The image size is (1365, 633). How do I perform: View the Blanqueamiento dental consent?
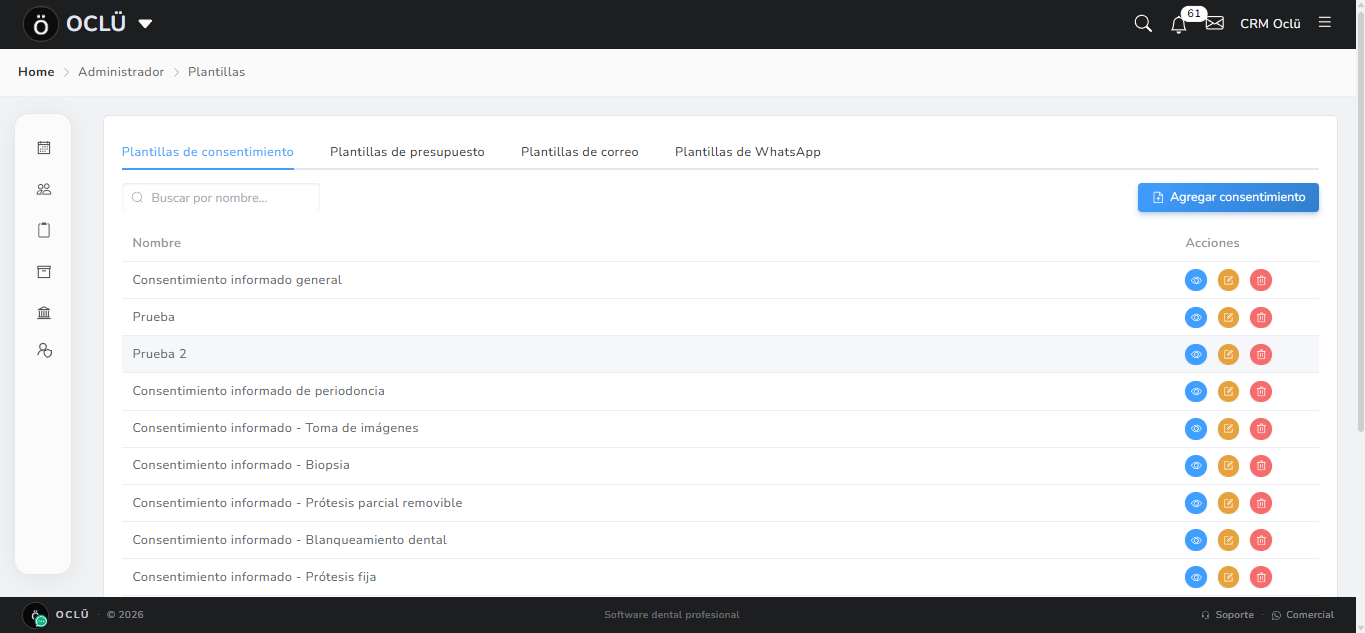(x=1196, y=540)
